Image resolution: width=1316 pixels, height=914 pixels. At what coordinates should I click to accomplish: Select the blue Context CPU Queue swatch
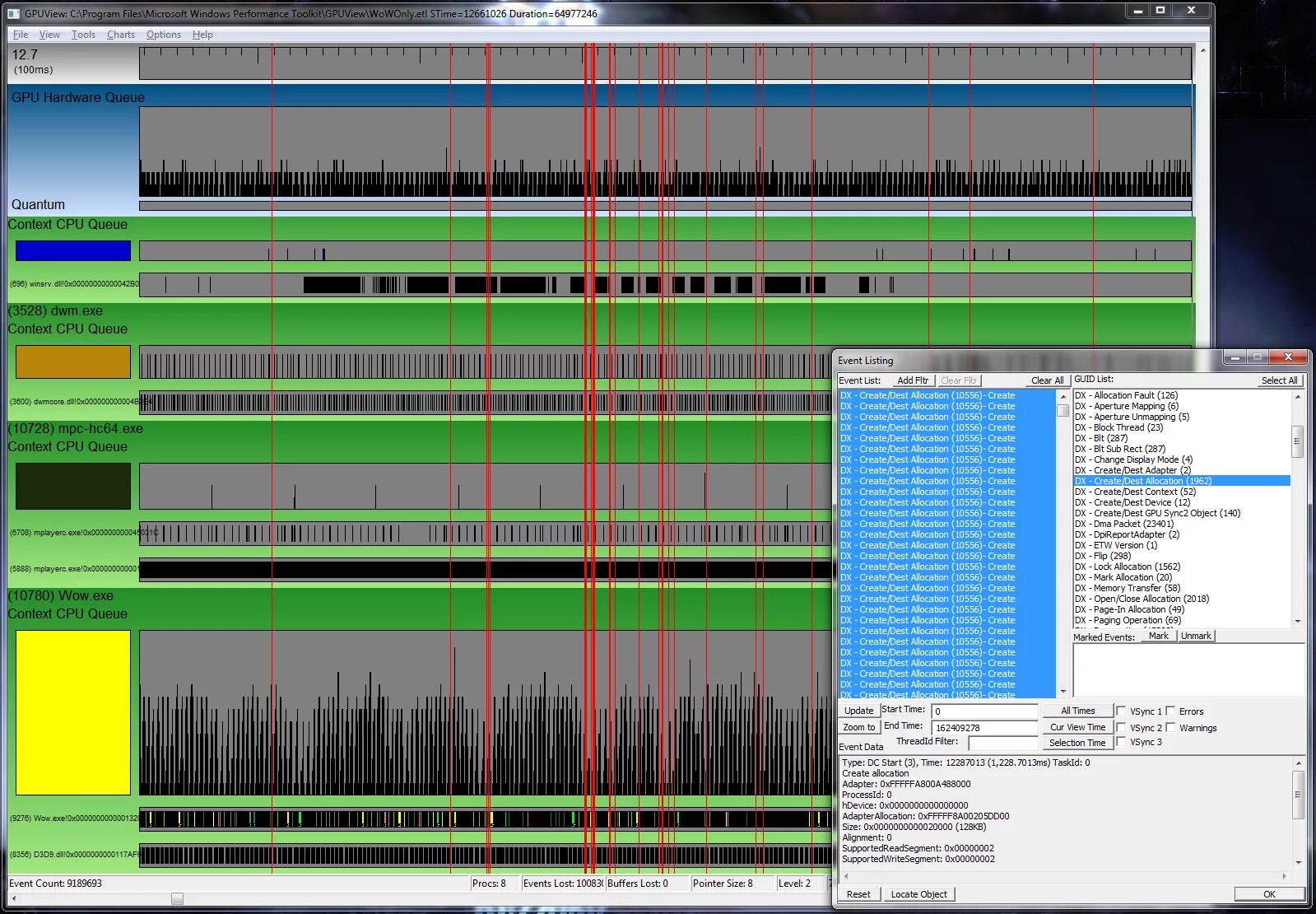[73, 250]
